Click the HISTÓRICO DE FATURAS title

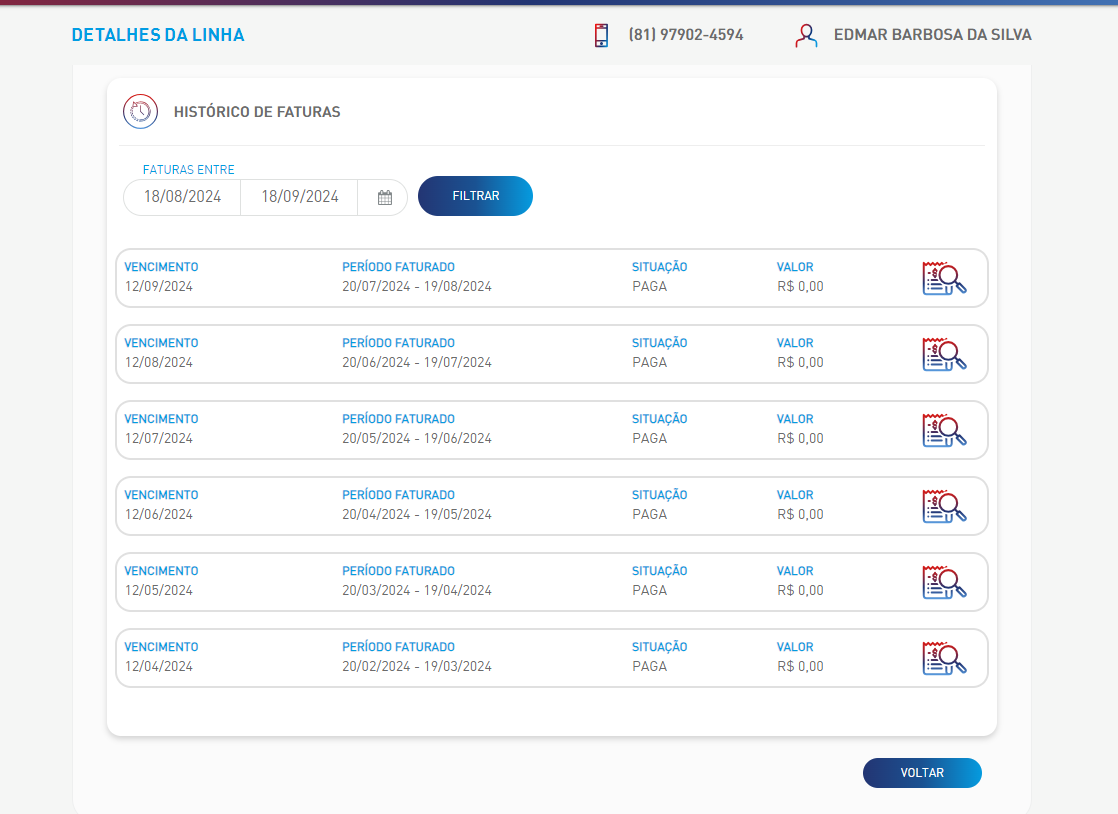point(257,112)
